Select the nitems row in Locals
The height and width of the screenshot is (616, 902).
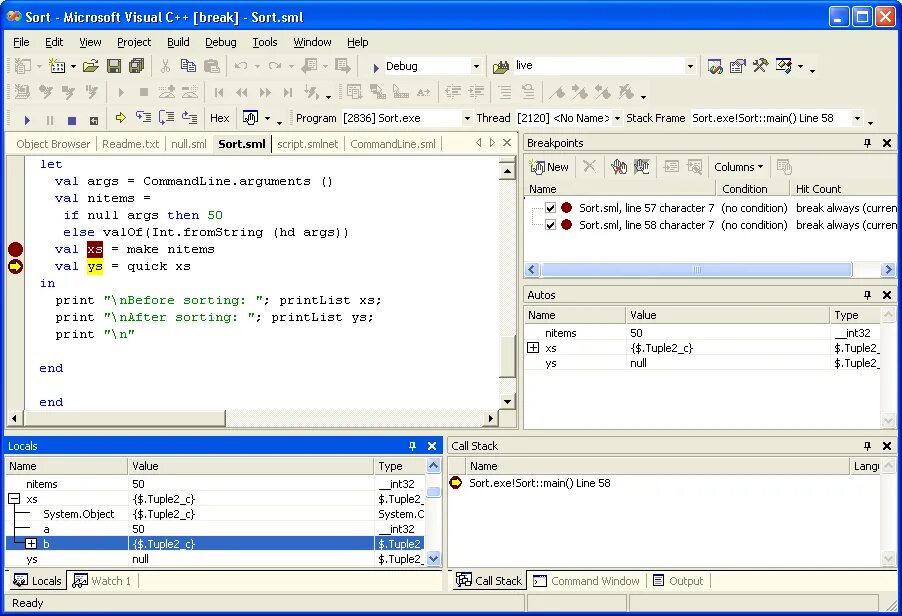(216, 484)
